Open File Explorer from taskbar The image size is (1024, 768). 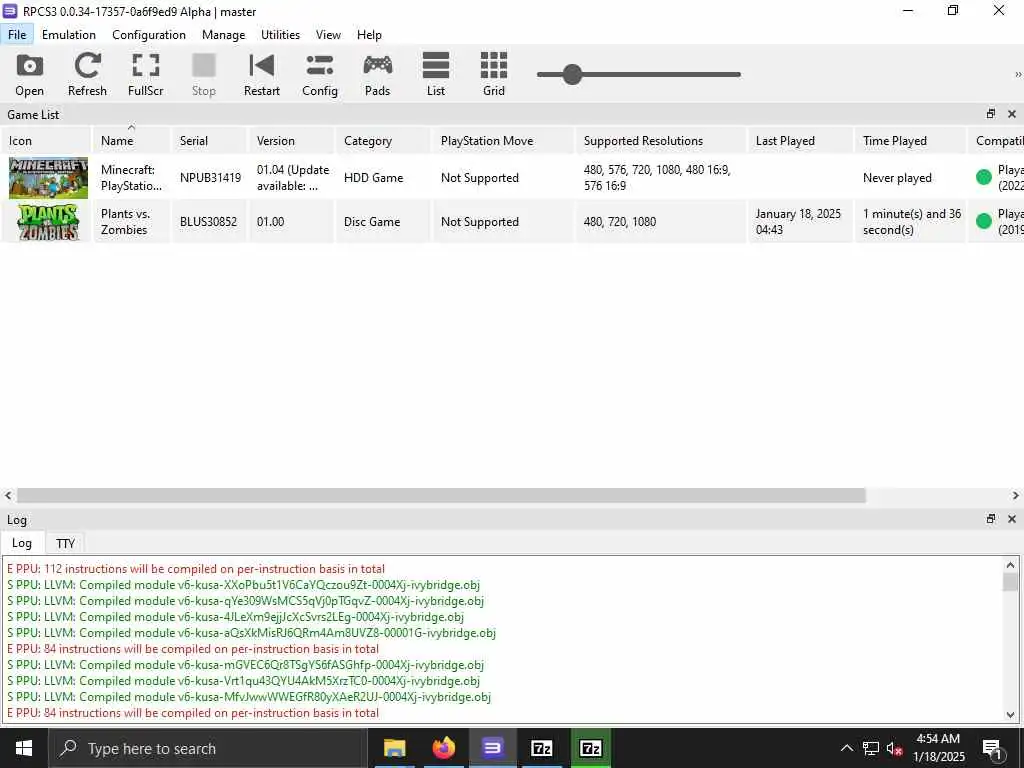(x=394, y=748)
